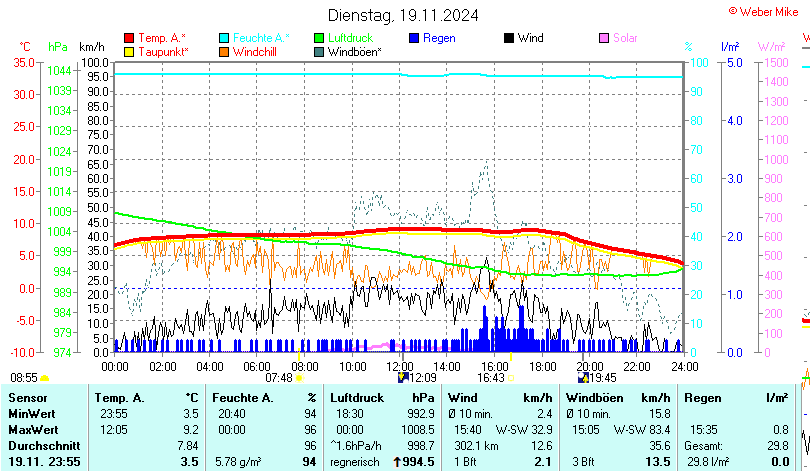Click the Windböen legend label
Viewport: 810px width, 471px height.
[x=354, y=51]
